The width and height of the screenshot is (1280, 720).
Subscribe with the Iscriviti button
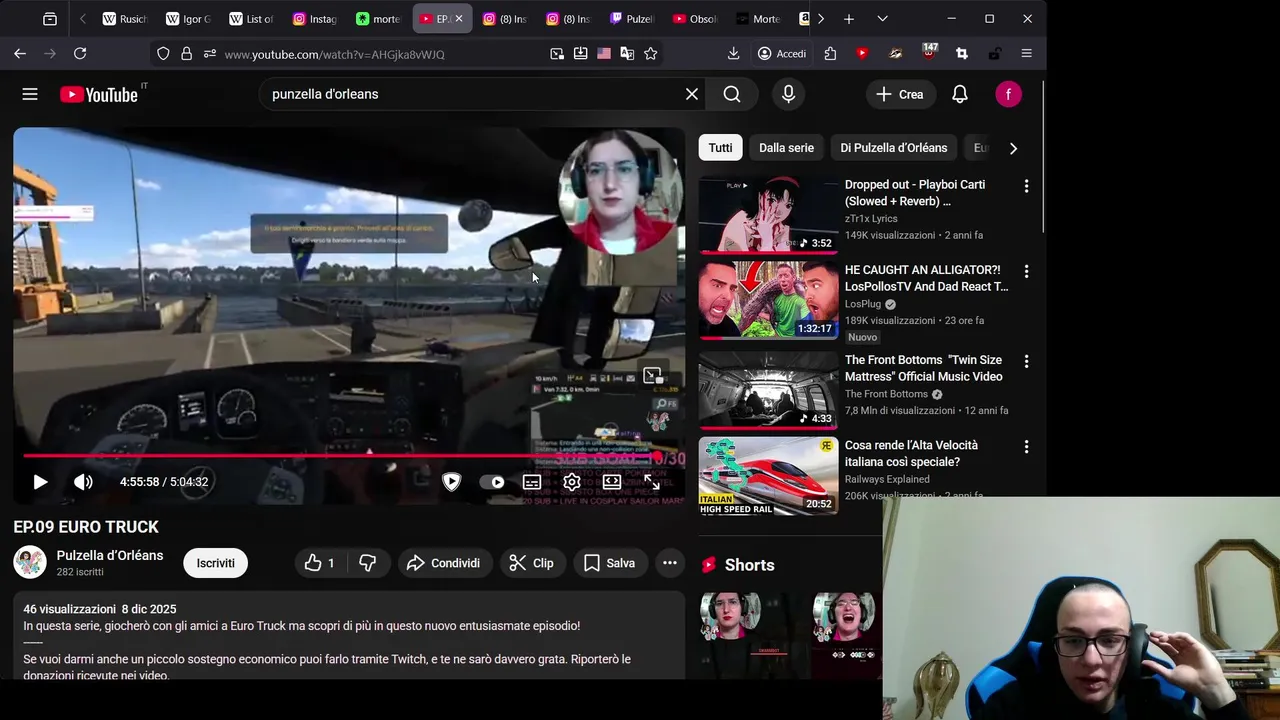point(215,563)
